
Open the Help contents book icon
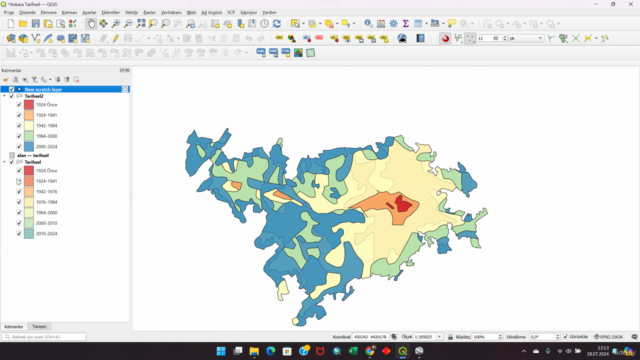[420, 38]
